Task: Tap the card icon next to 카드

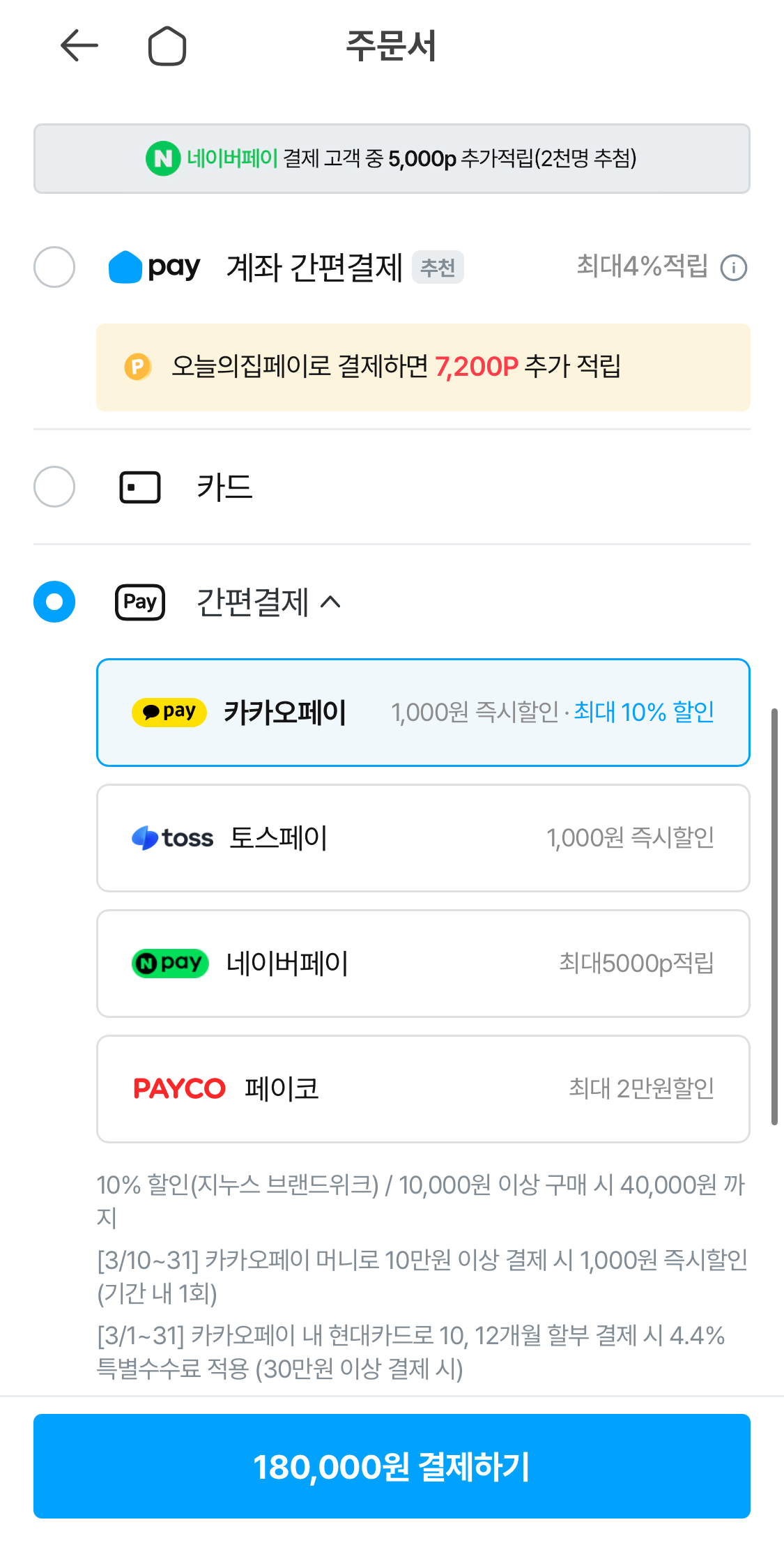Action: coord(140,487)
